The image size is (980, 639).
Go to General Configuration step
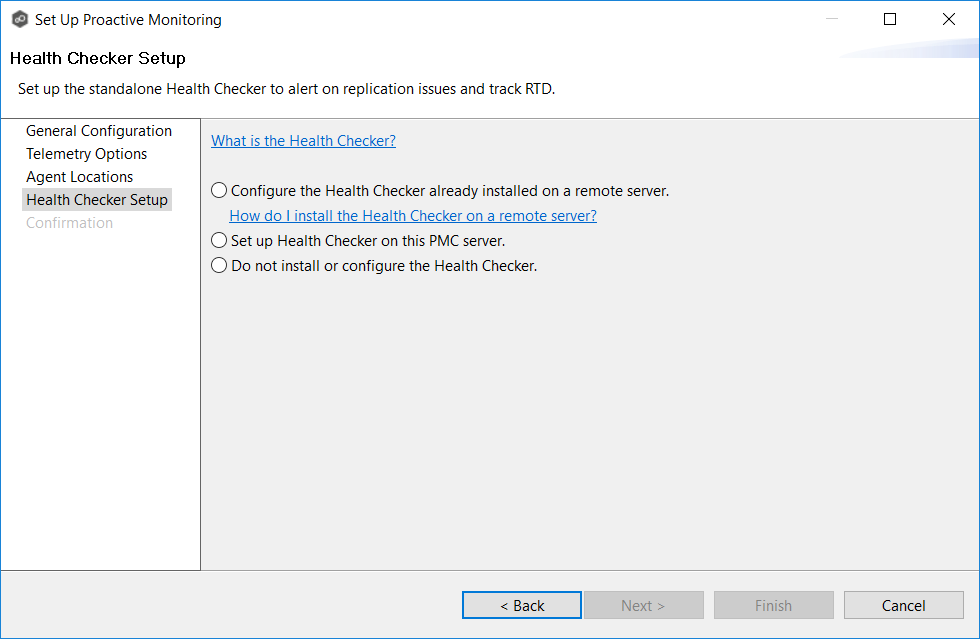(x=99, y=131)
